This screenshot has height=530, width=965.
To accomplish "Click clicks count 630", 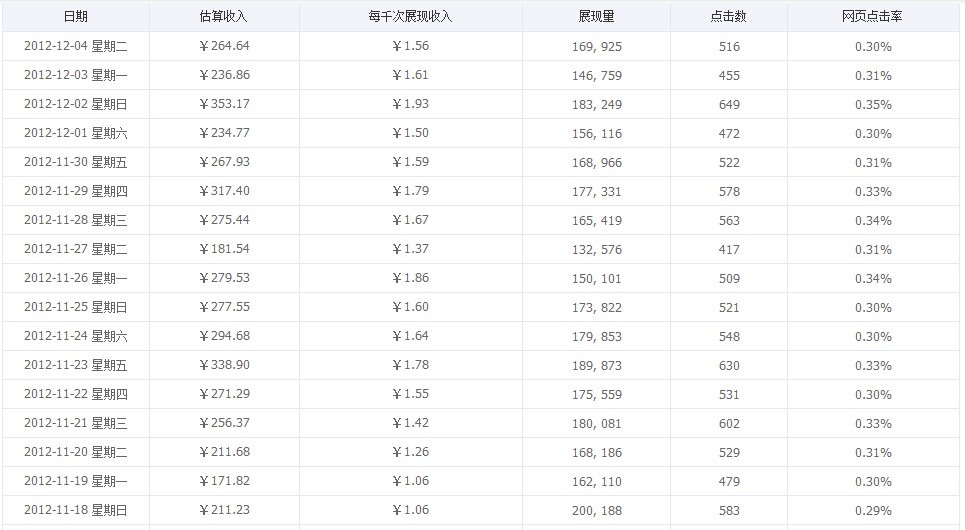I will tap(729, 365).
